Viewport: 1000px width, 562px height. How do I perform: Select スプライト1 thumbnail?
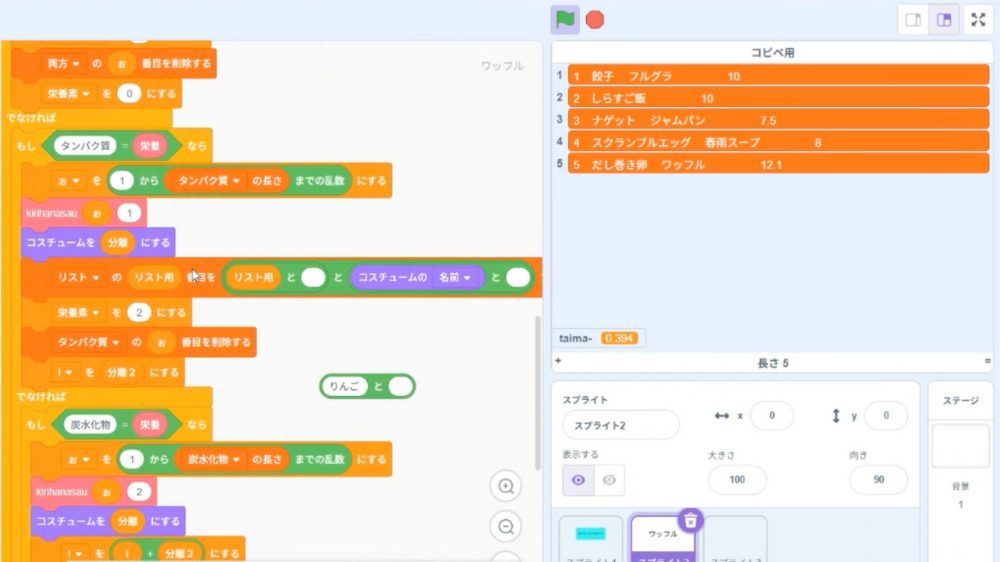(591, 540)
